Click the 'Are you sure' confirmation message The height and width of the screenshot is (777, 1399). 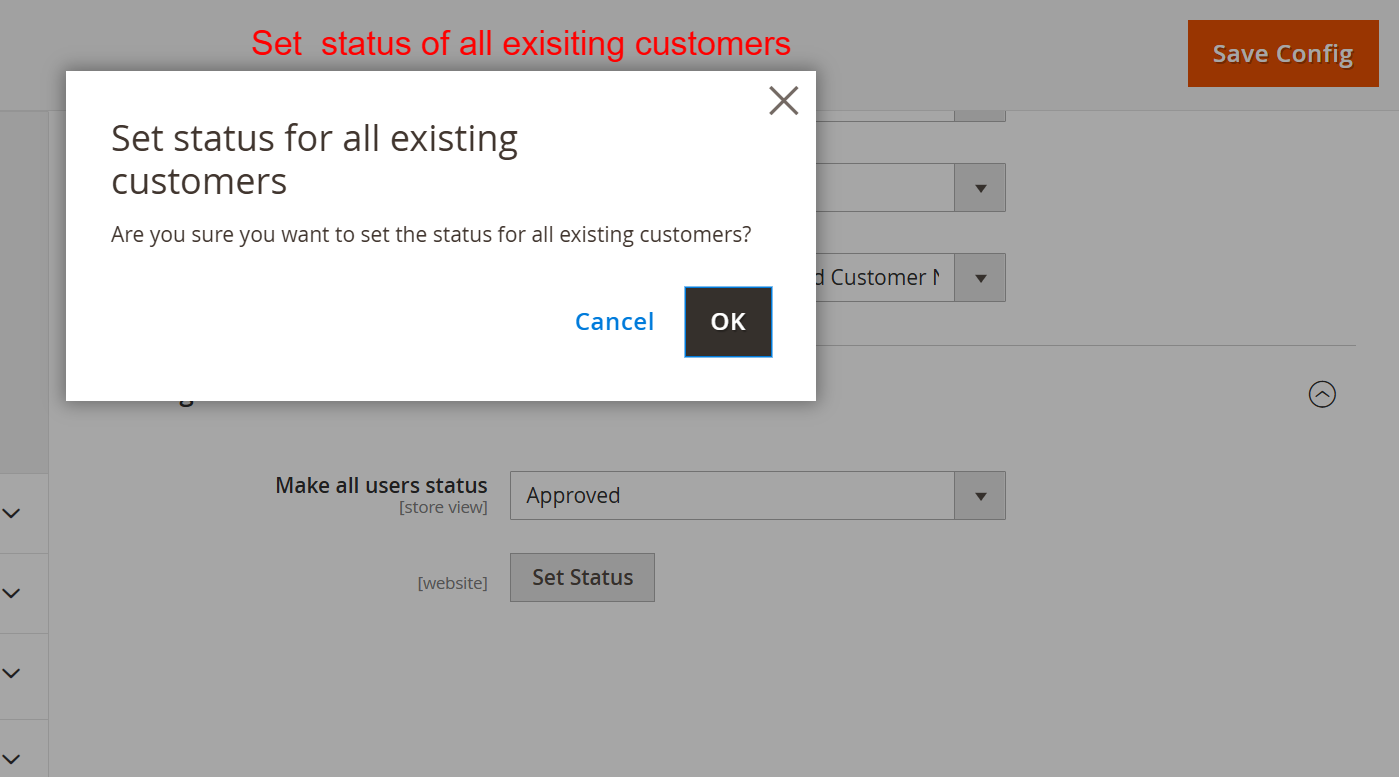click(431, 235)
